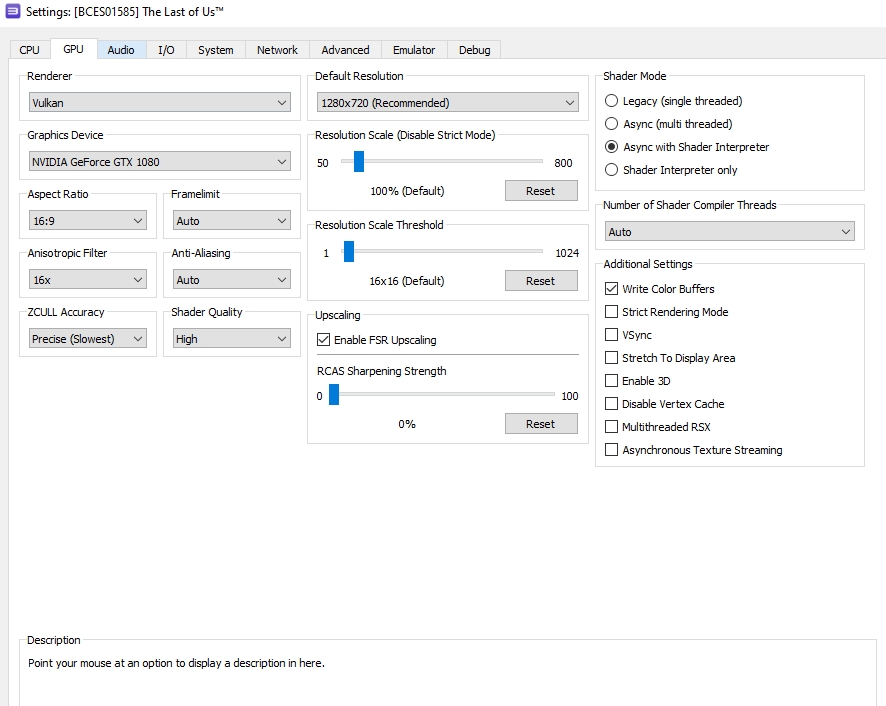This screenshot has height=706, width=886.
Task: Open the System tab
Action: [x=216, y=50]
